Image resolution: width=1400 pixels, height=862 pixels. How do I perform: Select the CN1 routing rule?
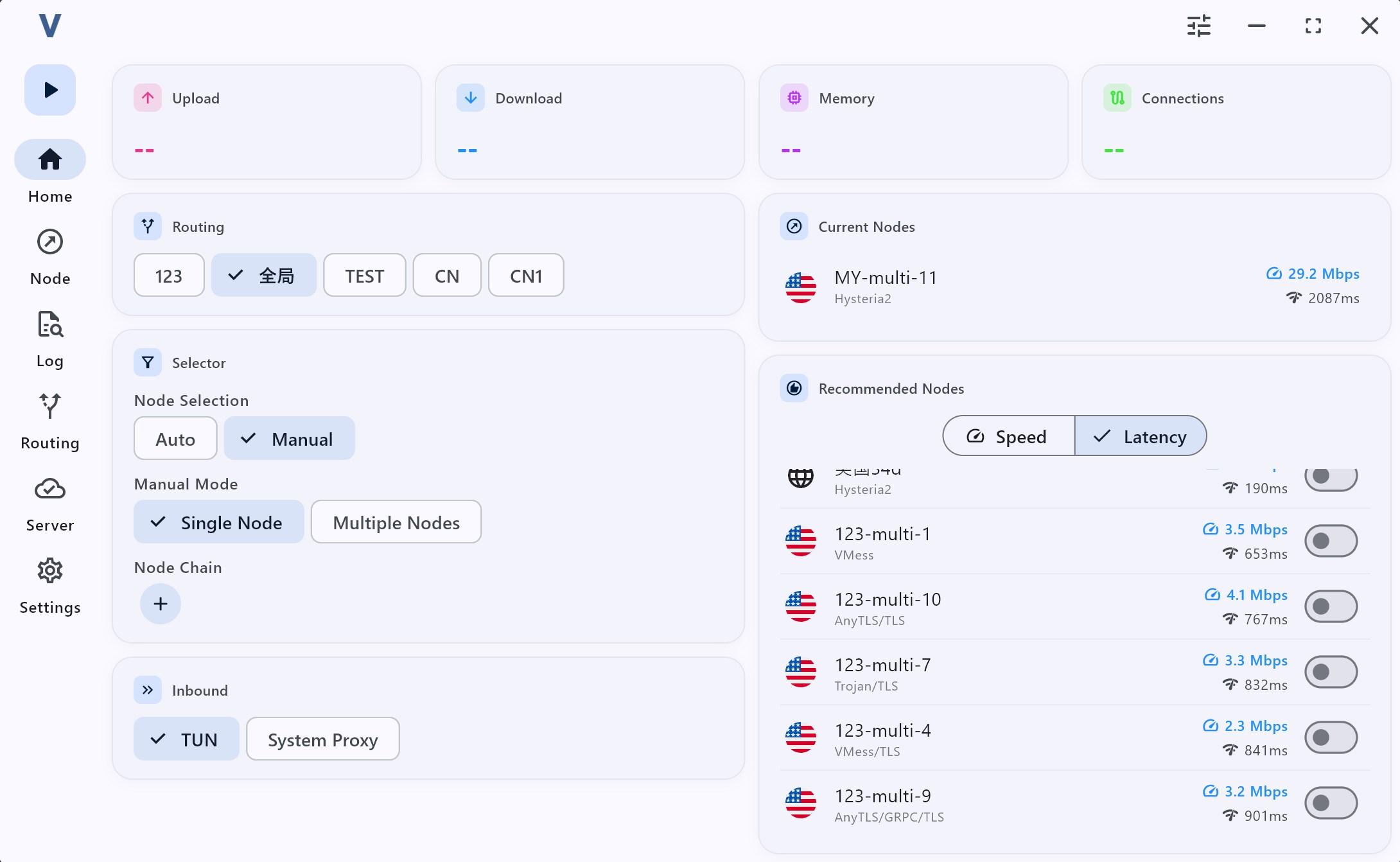526,276
